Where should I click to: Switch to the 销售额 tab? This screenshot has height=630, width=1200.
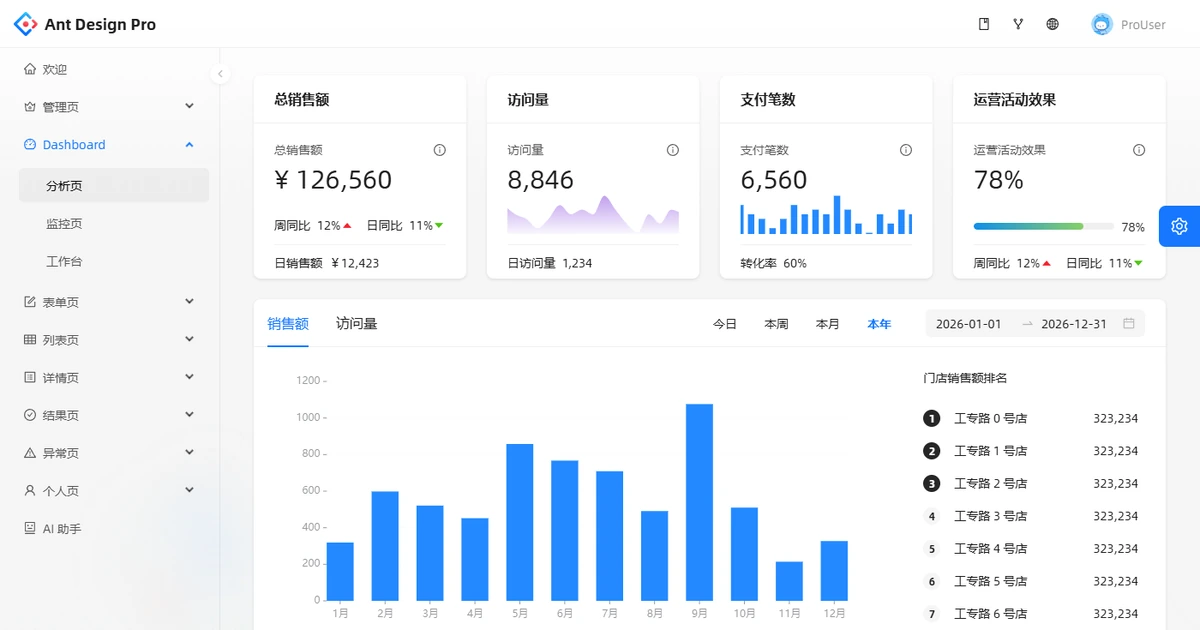pos(288,324)
